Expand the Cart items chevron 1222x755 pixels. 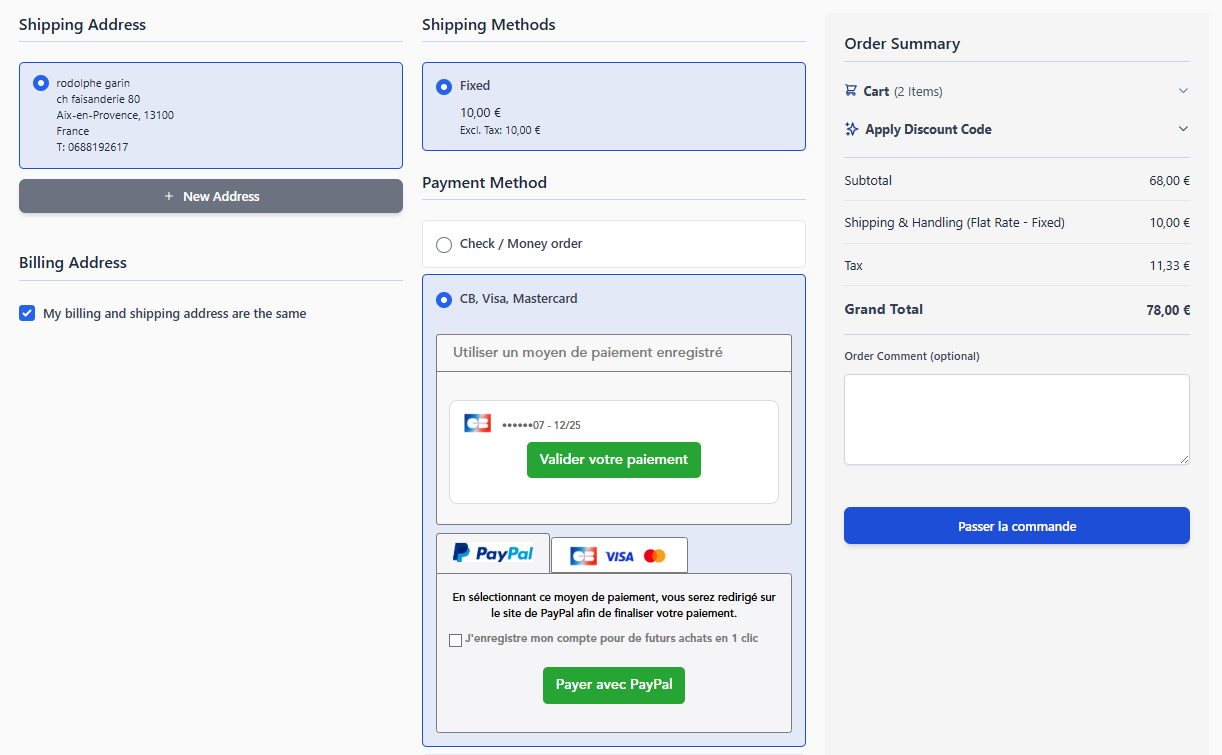[x=1183, y=91]
